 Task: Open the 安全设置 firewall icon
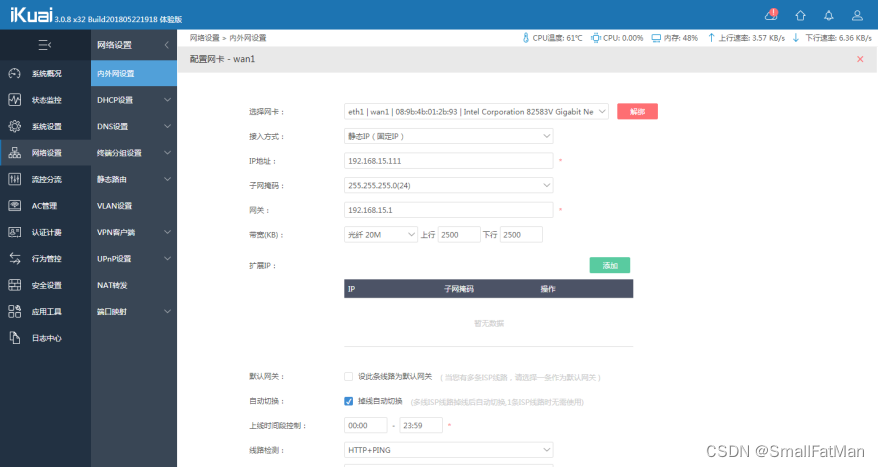pyautogui.click(x=15, y=285)
